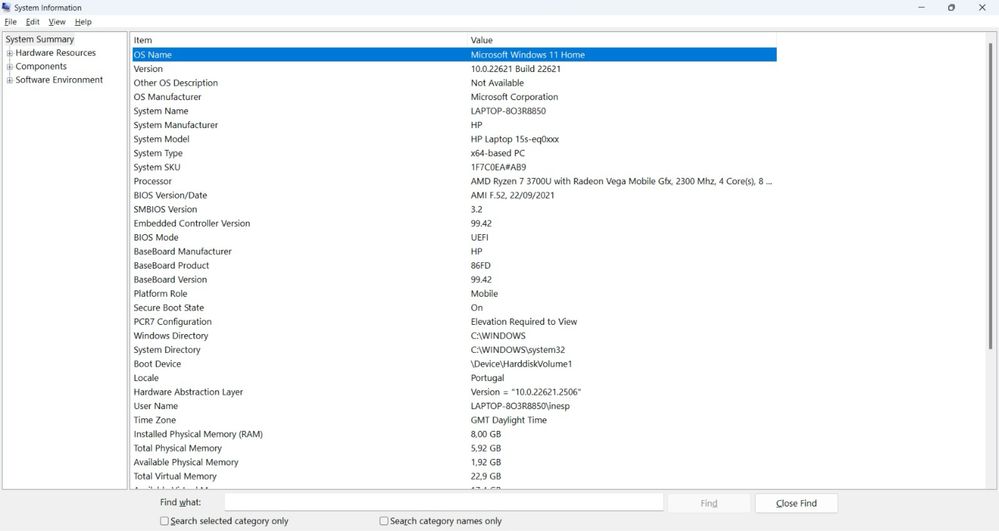999x531 pixels.
Task: Select the BIOS Version/Date row
Action: pos(454,195)
